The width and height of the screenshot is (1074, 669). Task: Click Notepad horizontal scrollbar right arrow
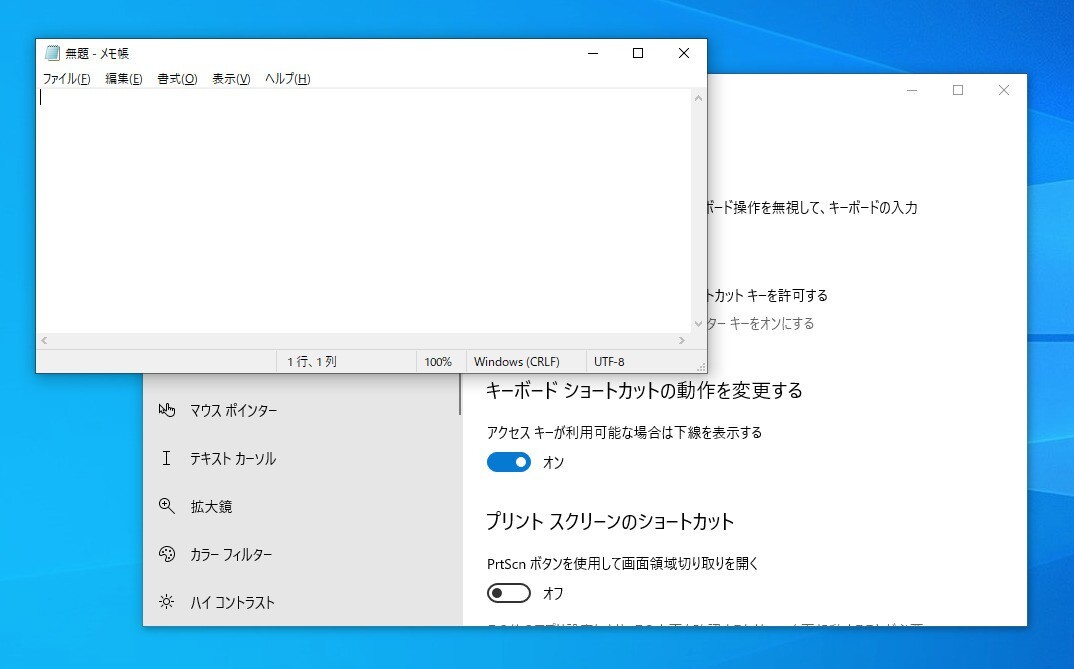point(682,340)
